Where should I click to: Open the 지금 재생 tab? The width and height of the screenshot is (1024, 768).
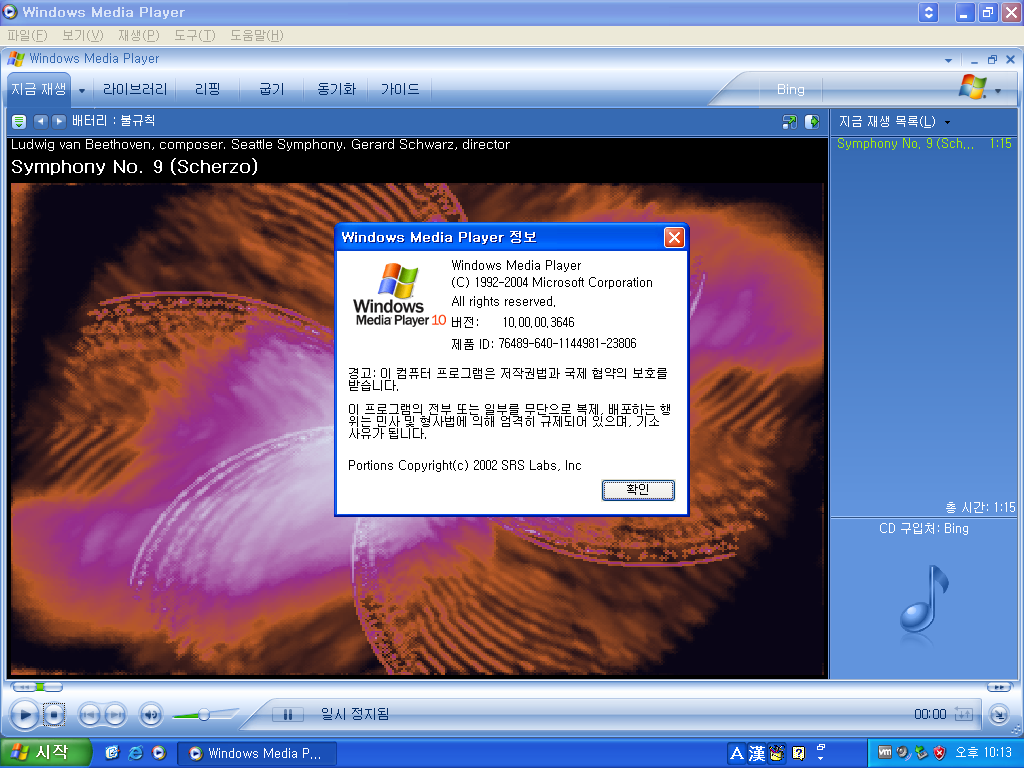(39, 89)
